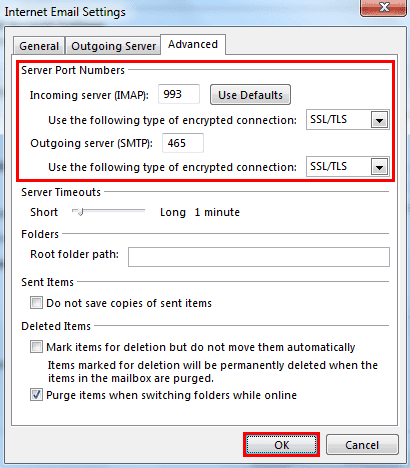Viewport: 410px width, 468px height.
Task: Click the Long end of timeout slider track
Action: coord(142,211)
